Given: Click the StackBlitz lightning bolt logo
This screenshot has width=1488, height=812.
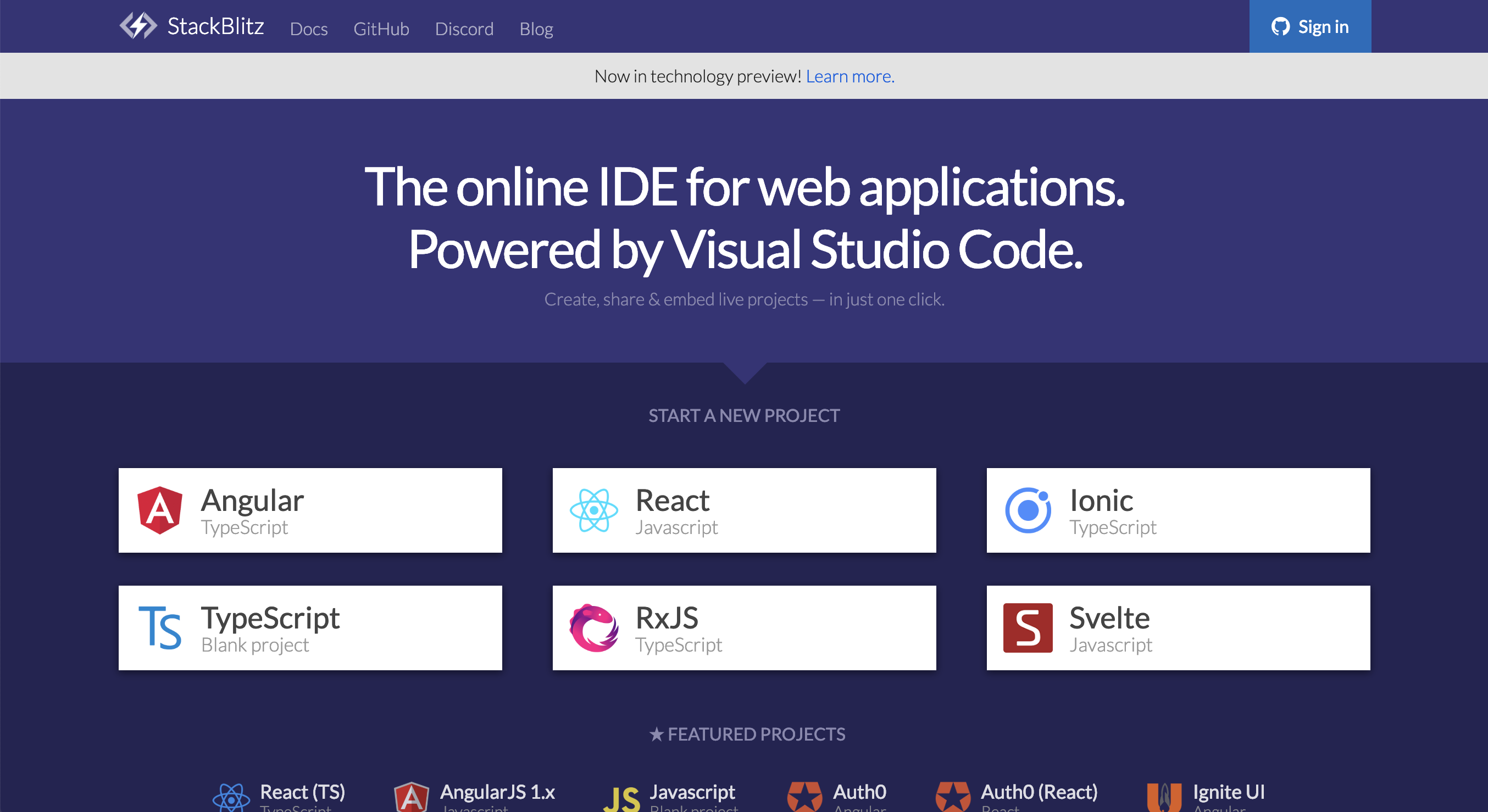Looking at the screenshot, I should click(x=138, y=26).
